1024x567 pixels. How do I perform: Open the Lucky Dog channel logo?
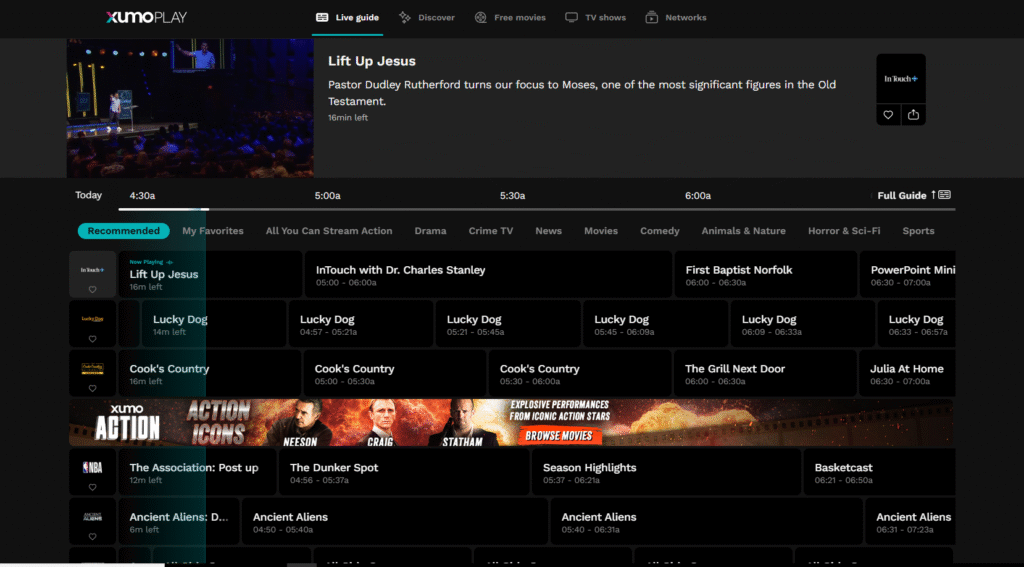pyautogui.click(x=92, y=318)
